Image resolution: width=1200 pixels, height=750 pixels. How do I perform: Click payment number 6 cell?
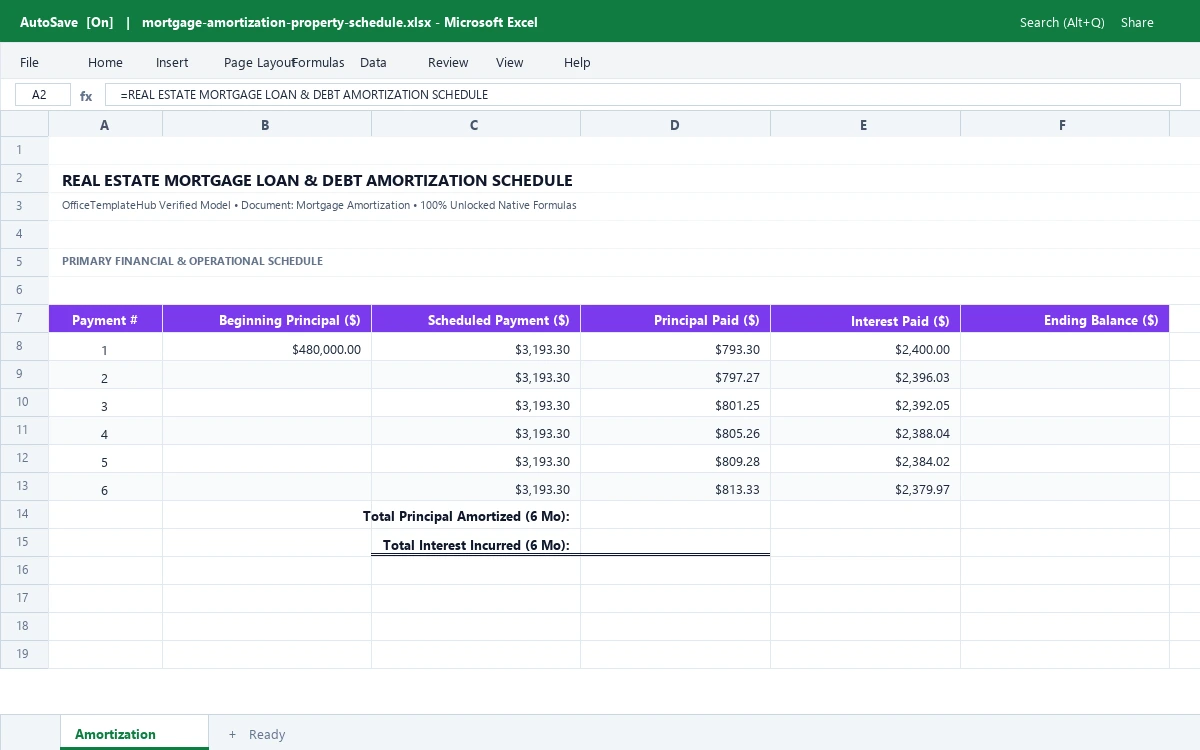coord(105,487)
